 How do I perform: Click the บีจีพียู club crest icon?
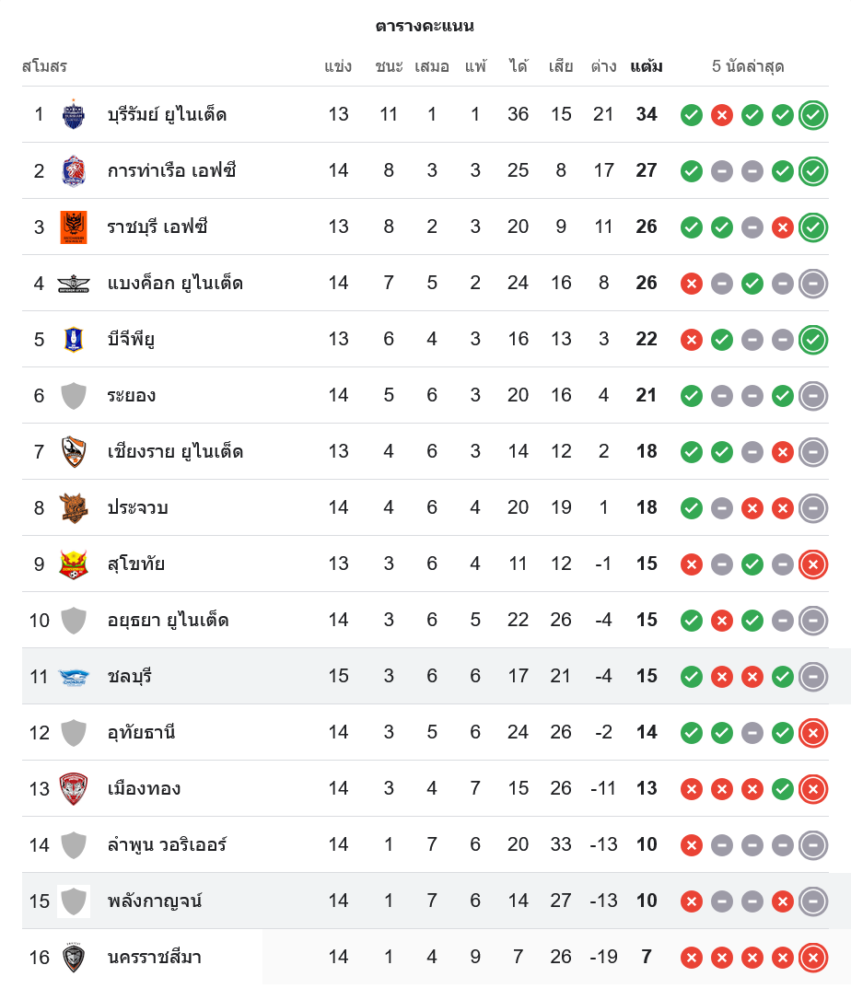click(x=74, y=339)
